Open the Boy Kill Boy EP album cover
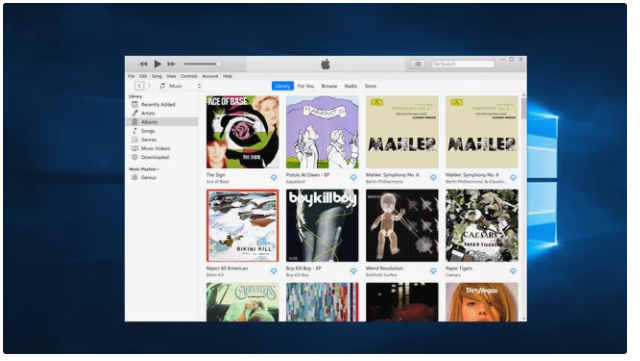The height and width of the screenshot is (361, 640). 322,225
